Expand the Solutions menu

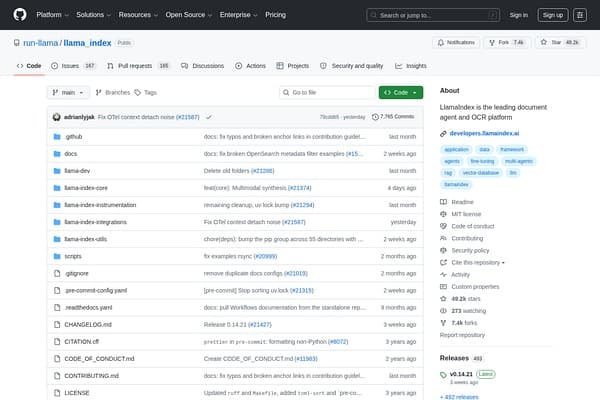[x=93, y=15]
